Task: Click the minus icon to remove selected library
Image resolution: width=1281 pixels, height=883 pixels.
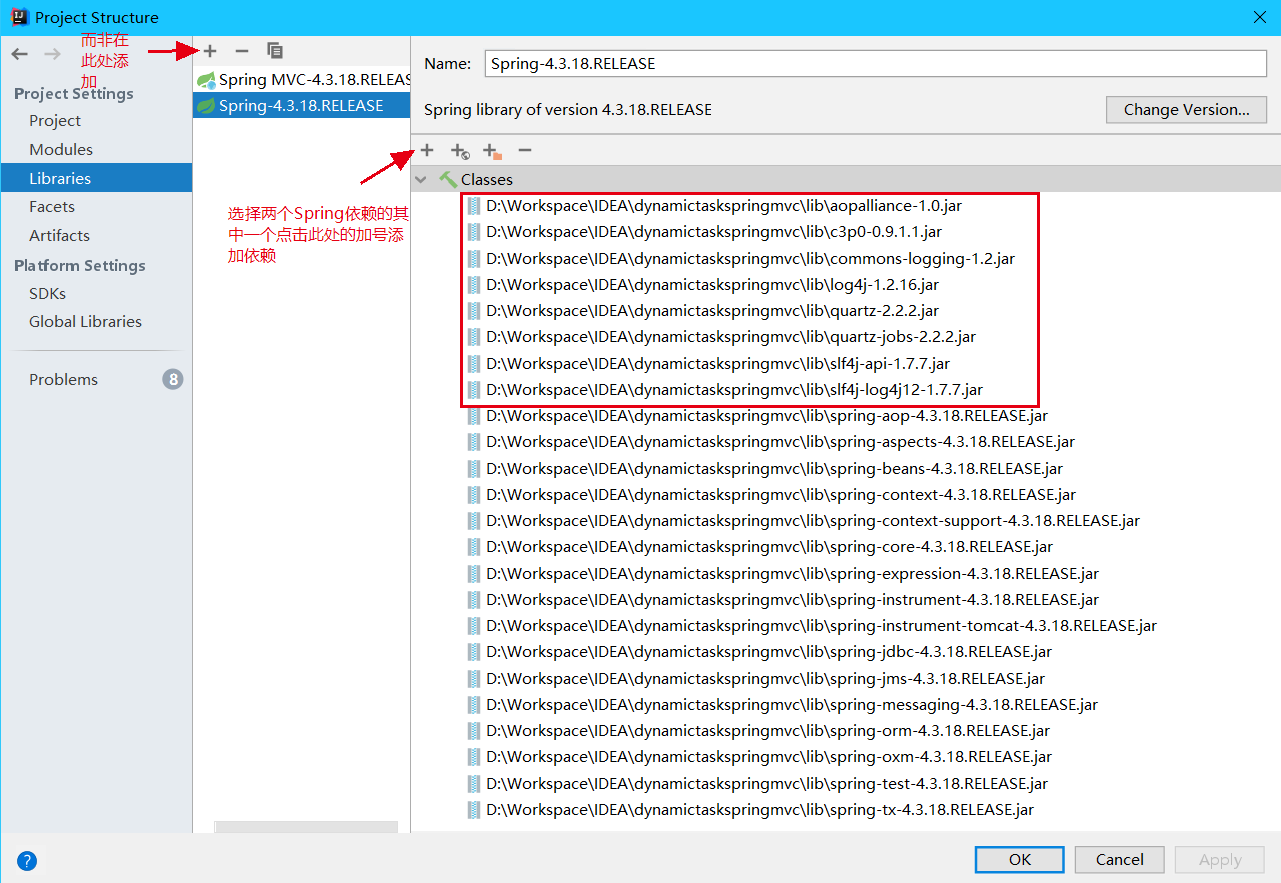Action: [241, 50]
